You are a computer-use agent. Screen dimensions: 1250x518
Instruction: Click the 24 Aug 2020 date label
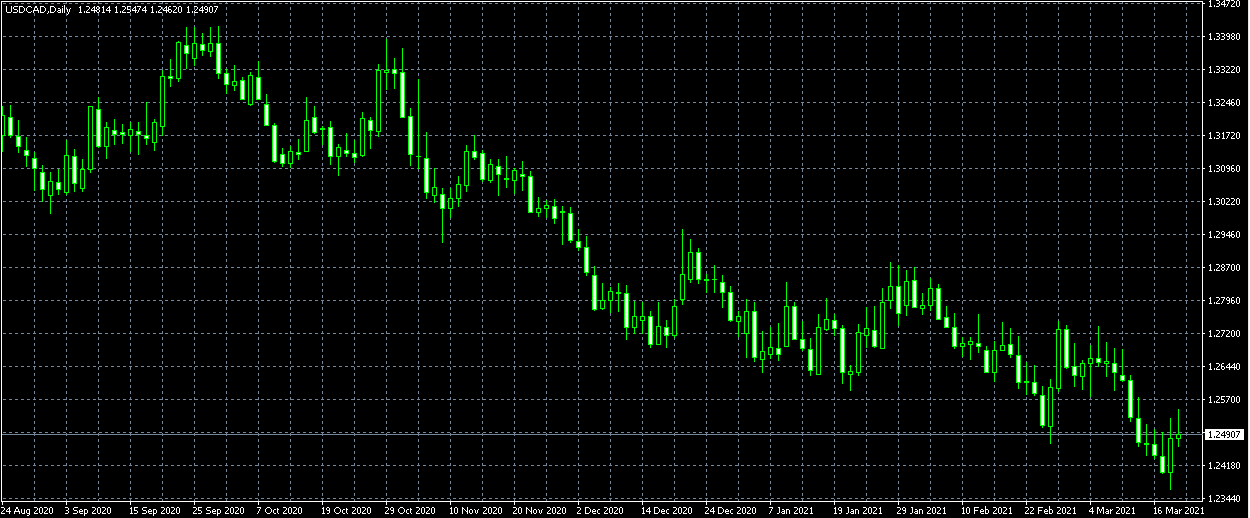(x=25, y=510)
